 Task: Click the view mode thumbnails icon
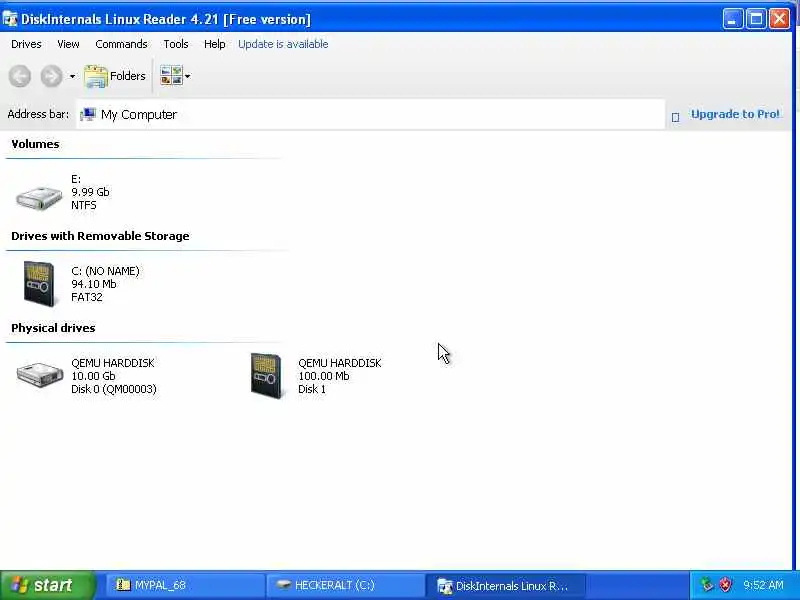(x=171, y=76)
